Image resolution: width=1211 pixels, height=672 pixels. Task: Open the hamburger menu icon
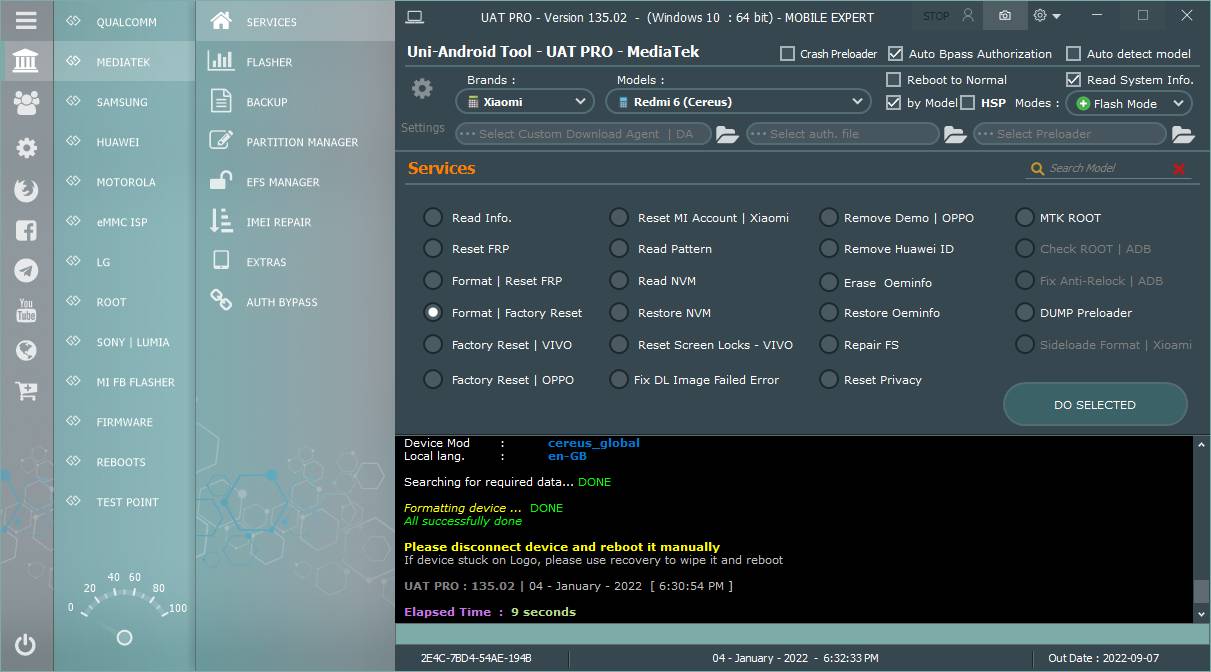tap(26, 20)
